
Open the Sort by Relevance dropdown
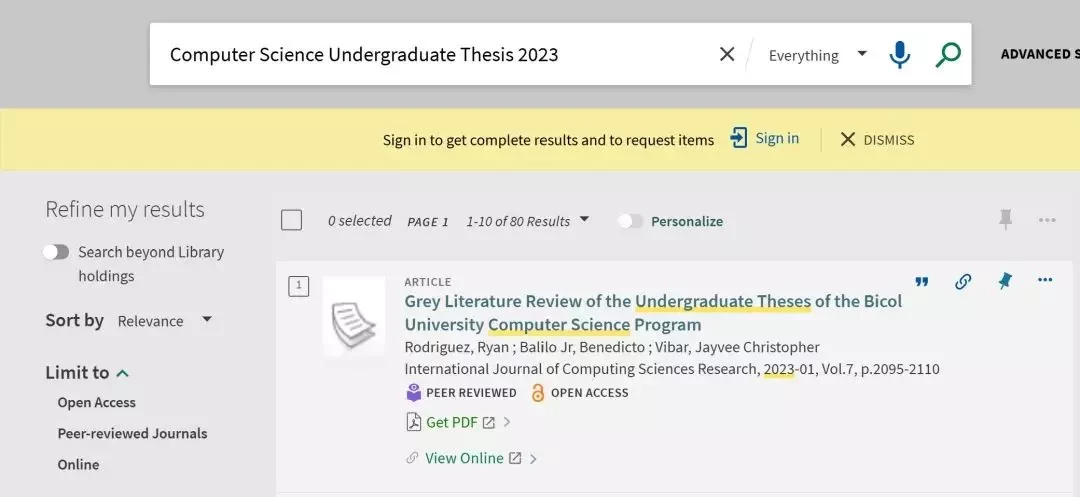[x=165, y=321]
